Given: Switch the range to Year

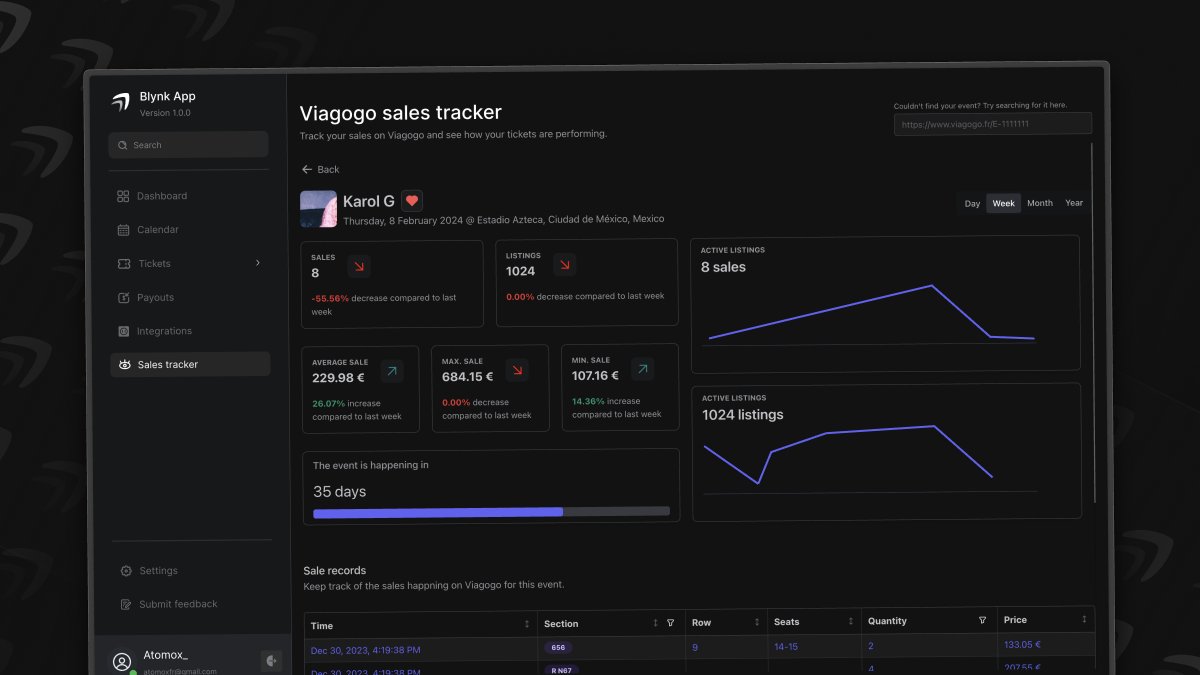Looking at the screenshot, I should coord(1074,203).
